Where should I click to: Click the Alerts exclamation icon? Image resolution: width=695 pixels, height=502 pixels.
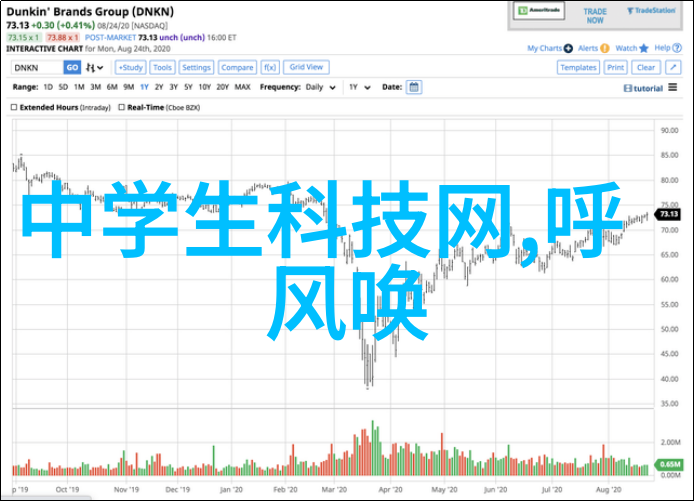pyautogui.click(x=605, y=48)
